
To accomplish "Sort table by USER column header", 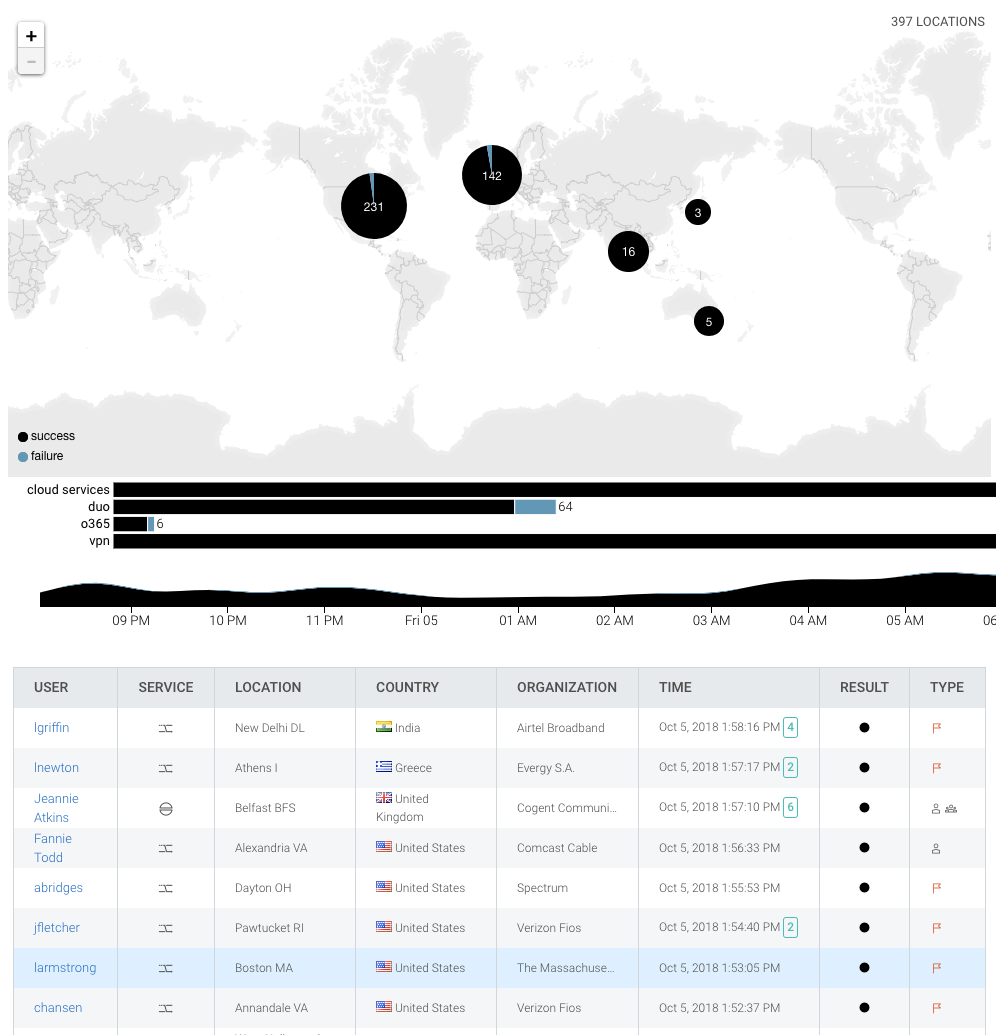I will tap(51, 687).
